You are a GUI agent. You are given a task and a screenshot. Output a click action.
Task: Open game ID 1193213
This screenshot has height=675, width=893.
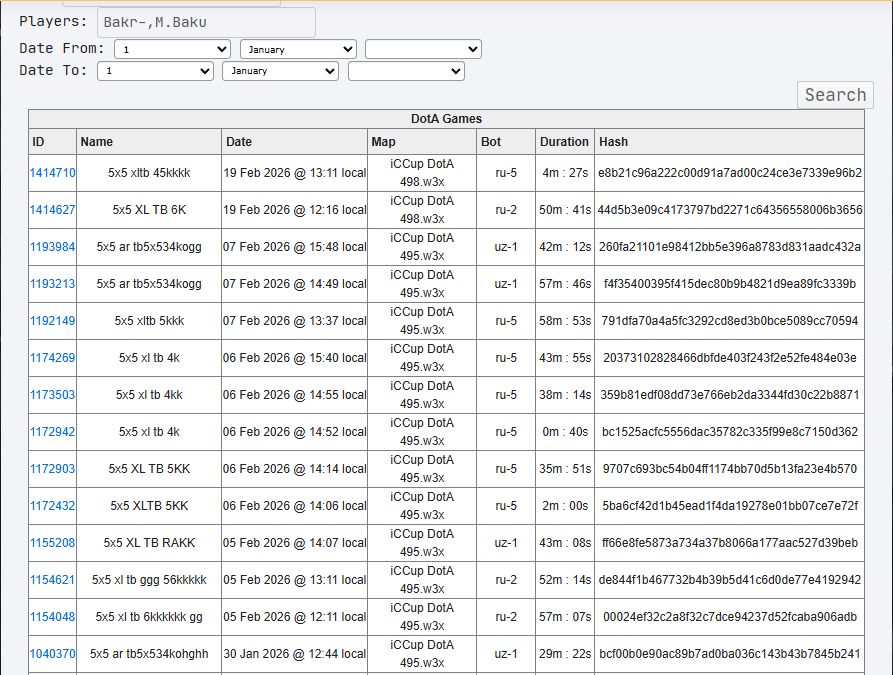[52, 284]
